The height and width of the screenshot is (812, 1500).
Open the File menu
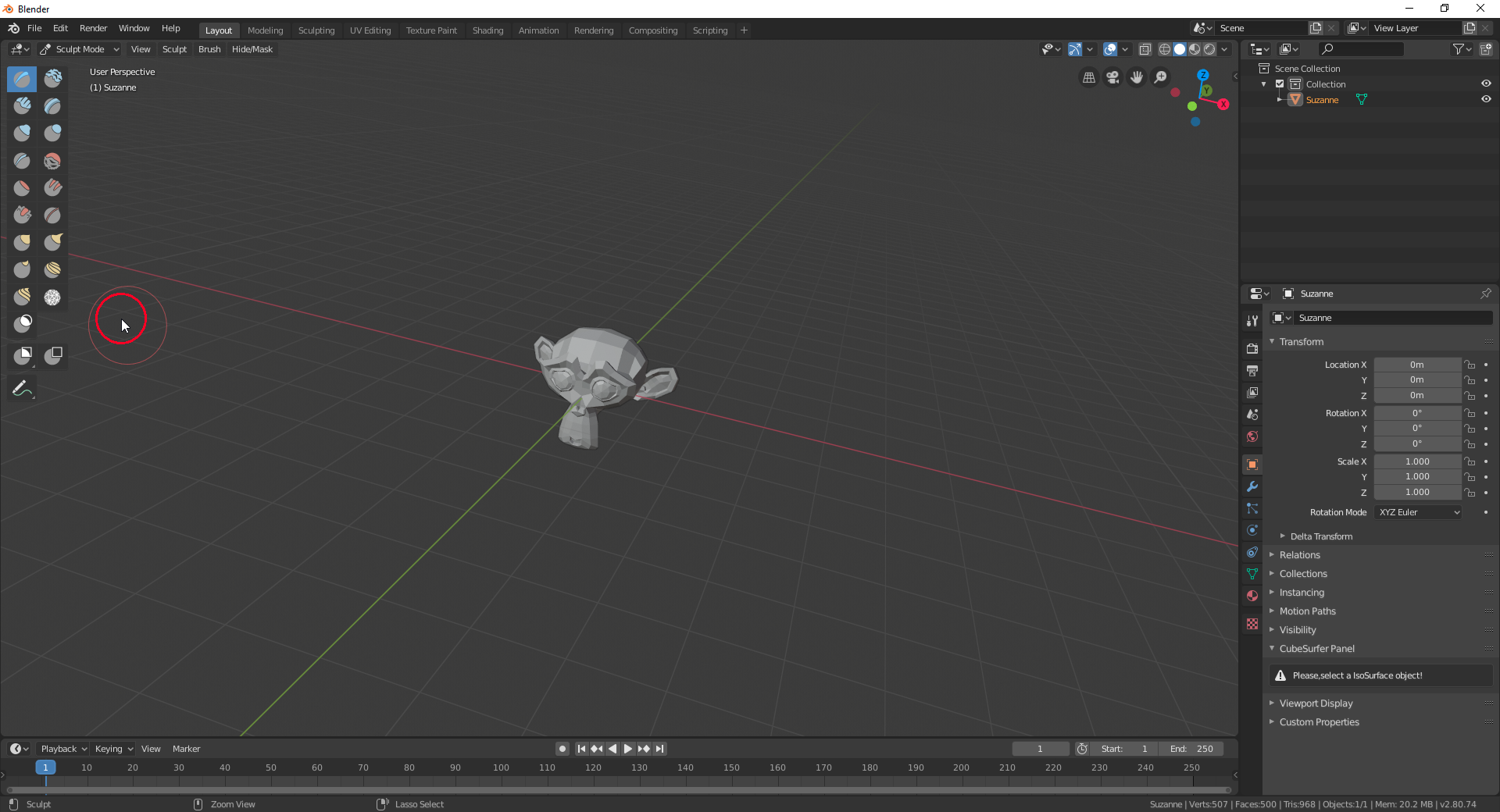tap(34, 28)
